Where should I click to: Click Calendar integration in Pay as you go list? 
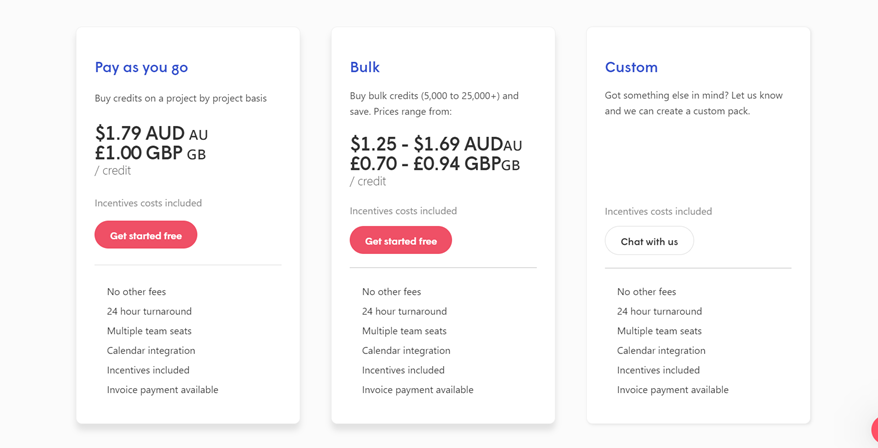[151, 351]
